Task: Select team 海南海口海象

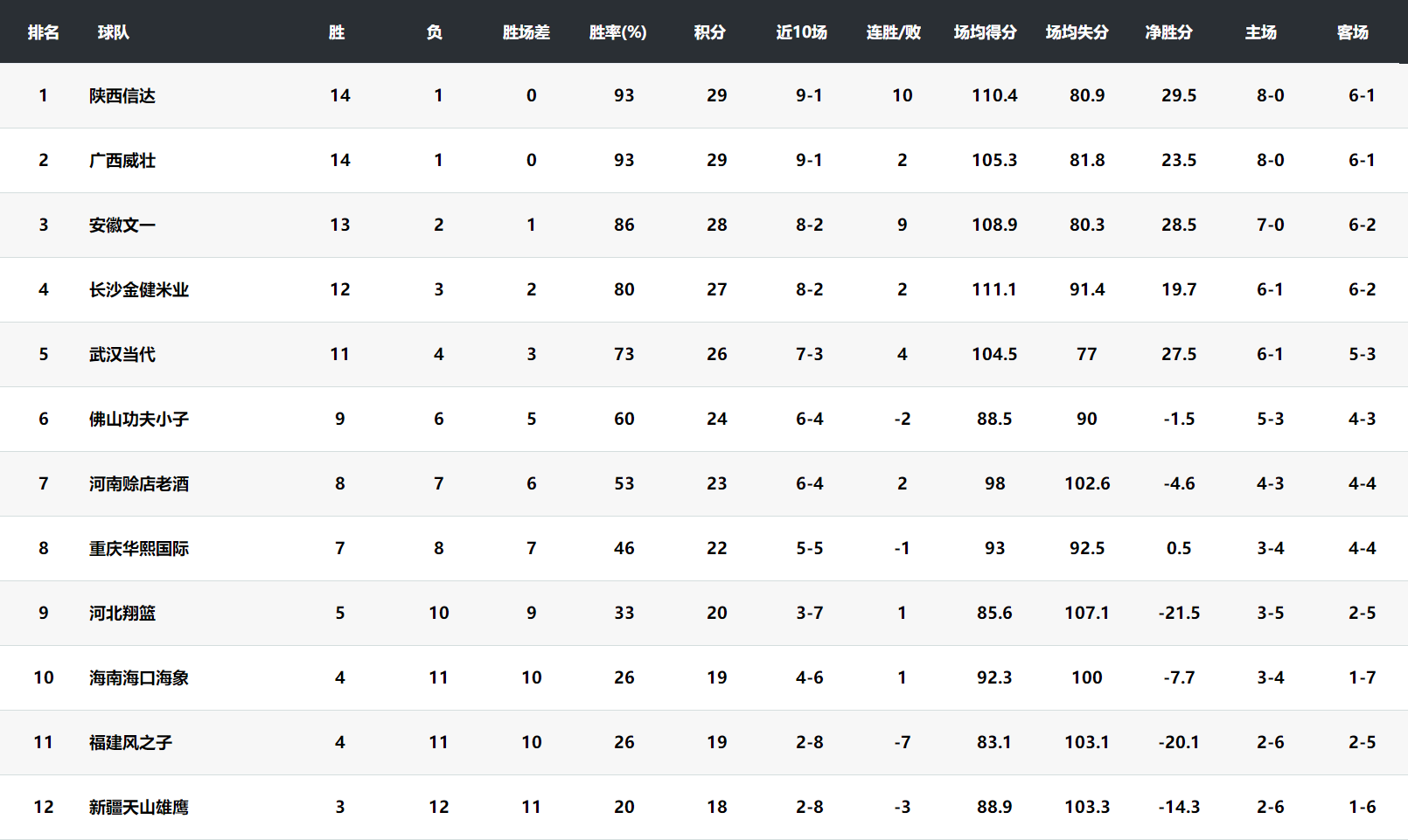Action: pos(139,678)
